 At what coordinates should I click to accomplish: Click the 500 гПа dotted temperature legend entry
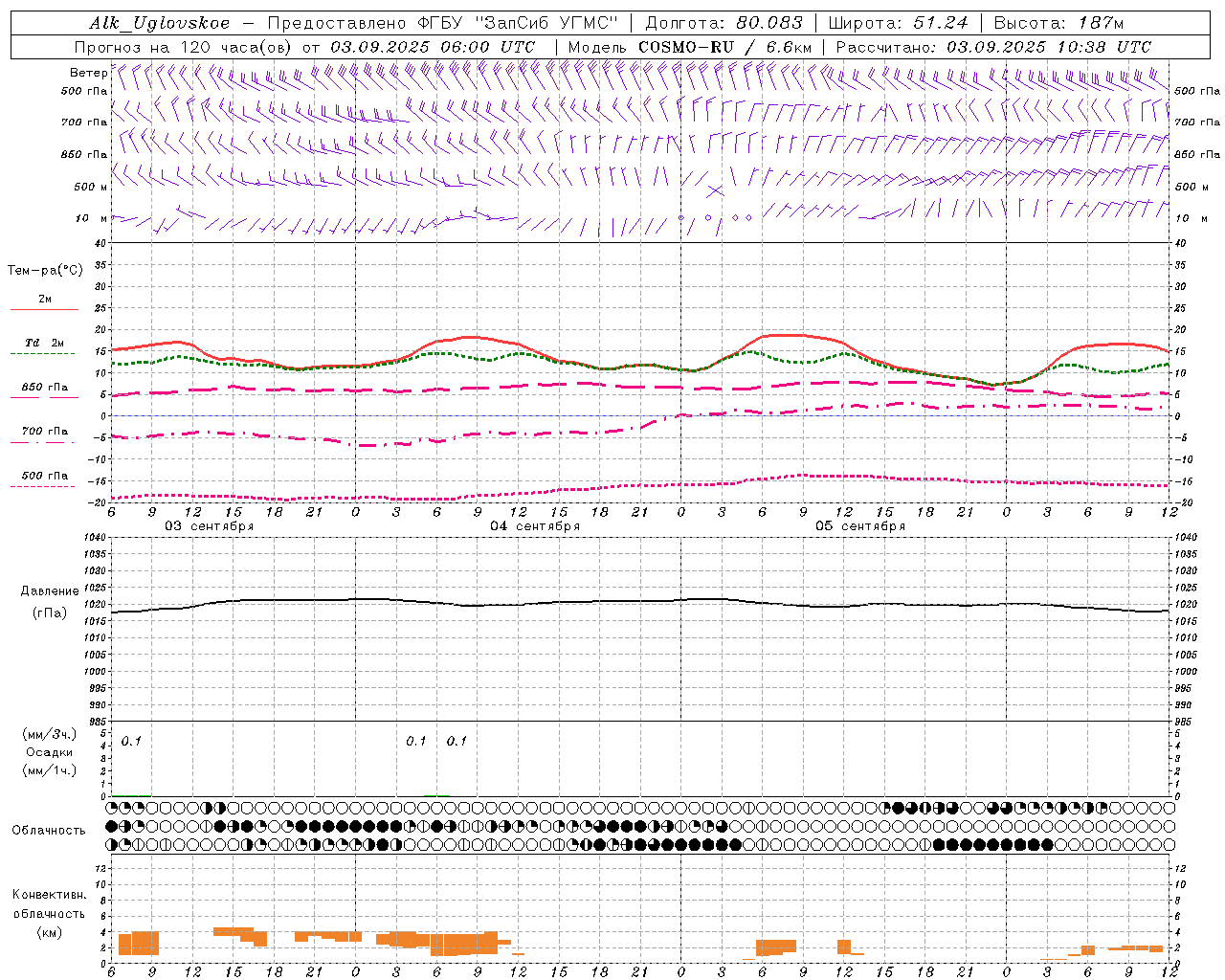click(x=45, y=475)
